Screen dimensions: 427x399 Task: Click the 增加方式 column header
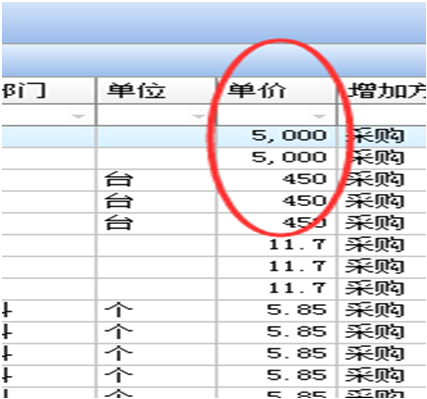[x=383, y=91]
